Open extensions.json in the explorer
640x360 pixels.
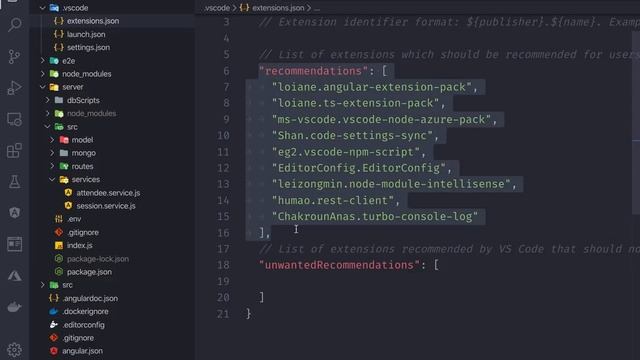pyautogui.click(x=93, y=21)
